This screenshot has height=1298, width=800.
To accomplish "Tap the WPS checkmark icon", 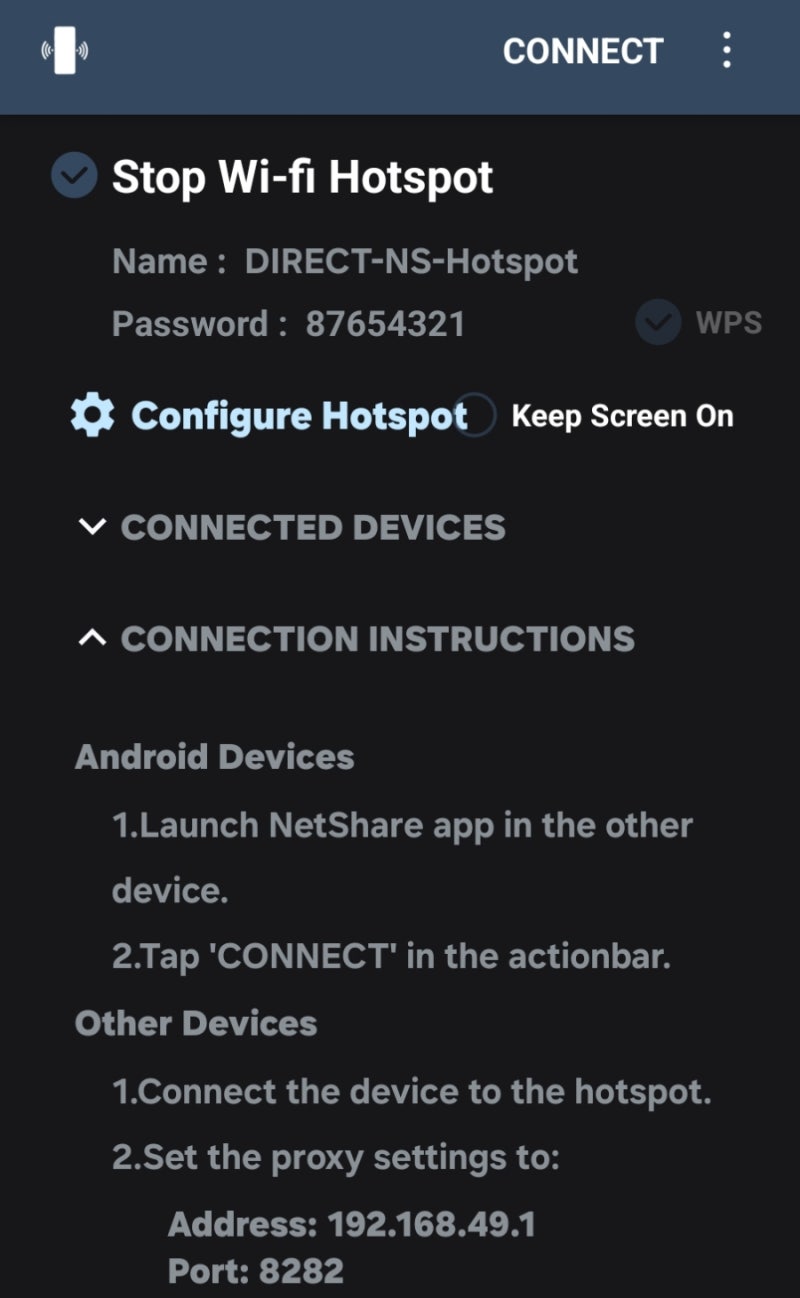I will pyautogui.click(x=658, y=323).
